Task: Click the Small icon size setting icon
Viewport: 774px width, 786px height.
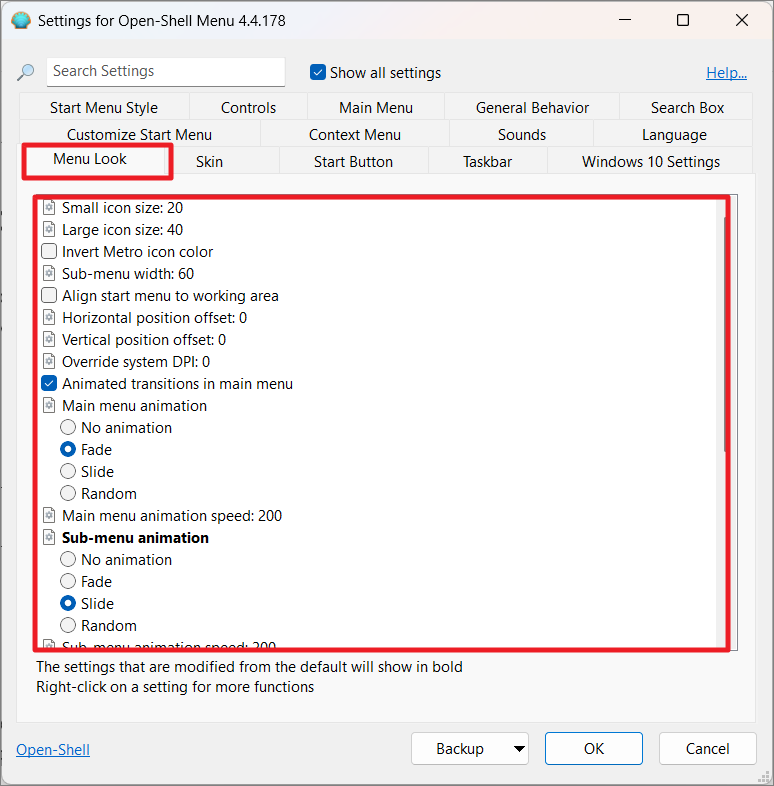Action: click(49, 207)
